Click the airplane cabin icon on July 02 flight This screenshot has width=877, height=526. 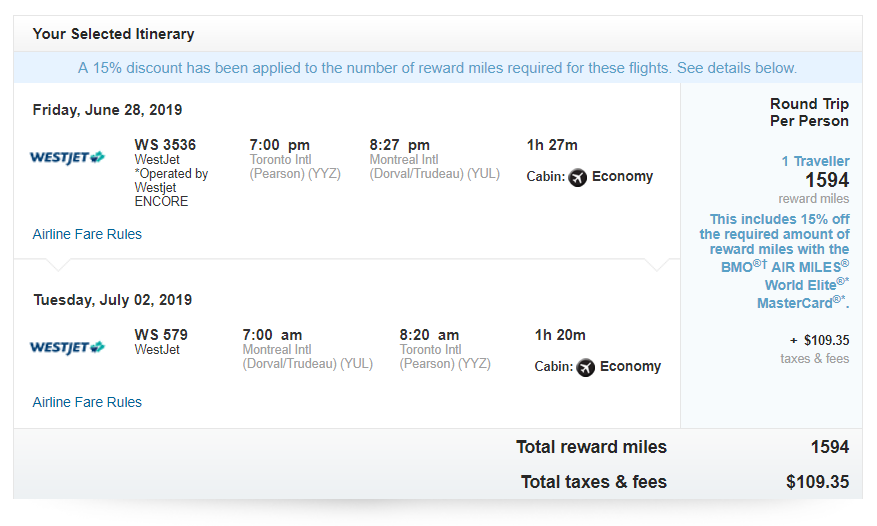[x=585, y=367]
